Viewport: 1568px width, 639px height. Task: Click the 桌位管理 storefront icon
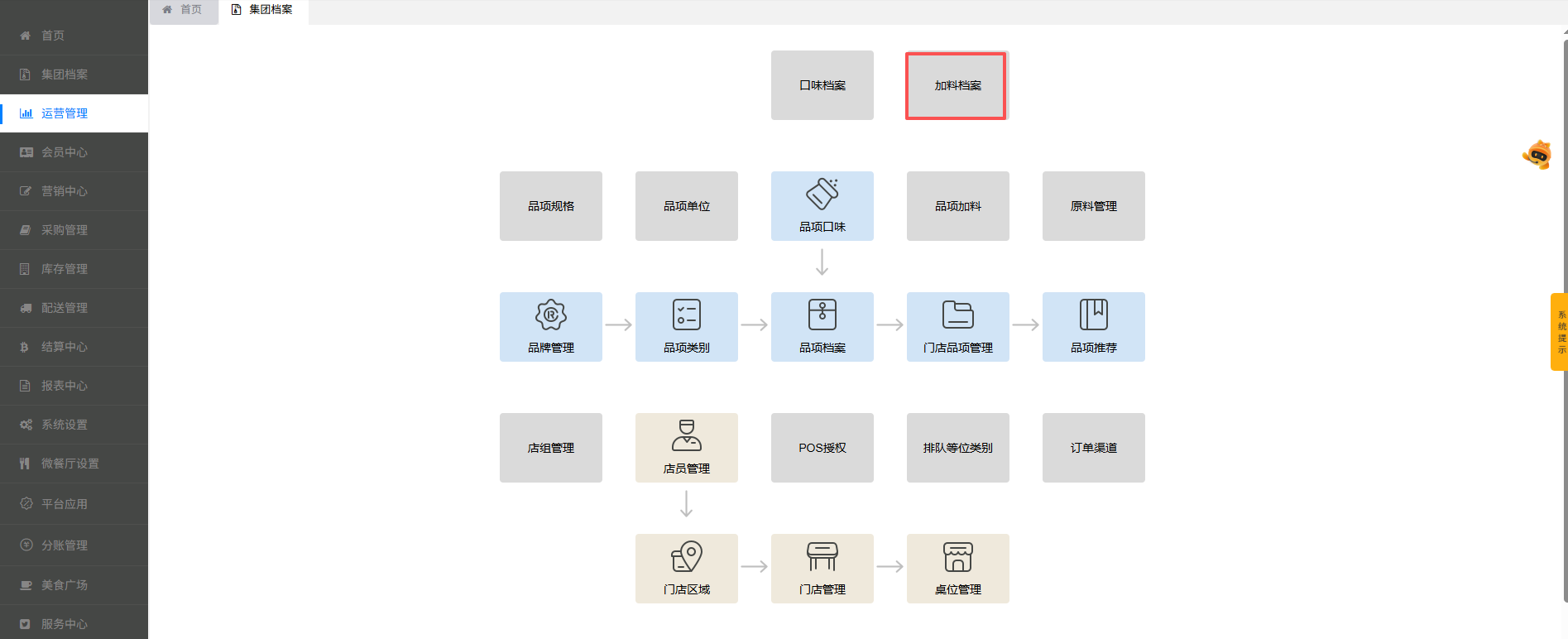click(x=957, y=557)
